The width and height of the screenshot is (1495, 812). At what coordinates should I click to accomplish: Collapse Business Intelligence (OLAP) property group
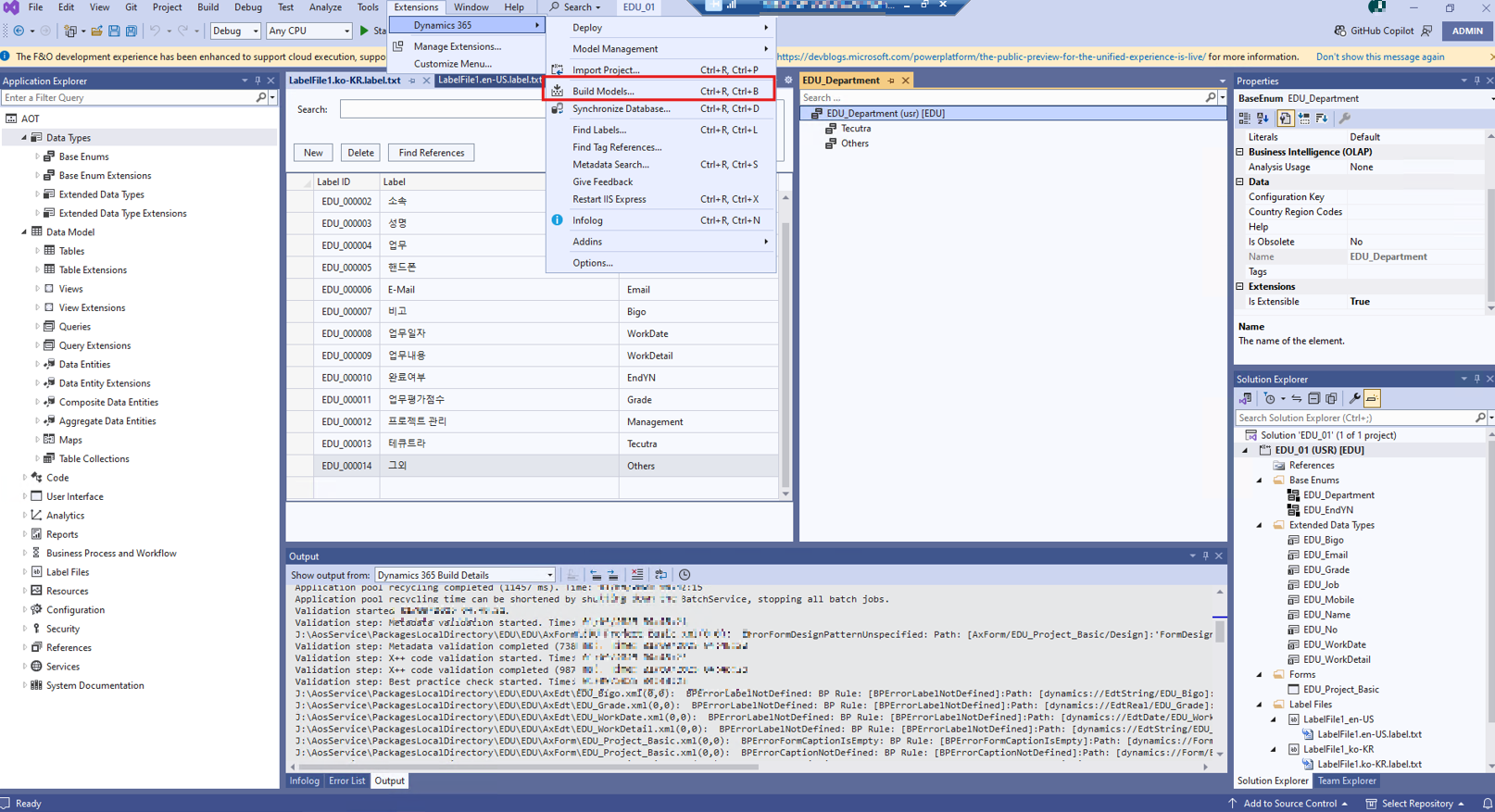coord(1240,152)
